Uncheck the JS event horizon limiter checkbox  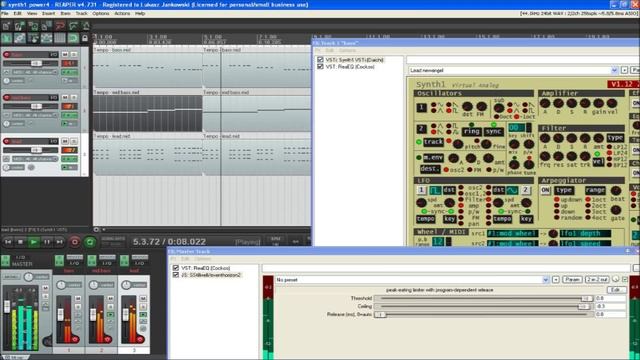coord(176,275)
